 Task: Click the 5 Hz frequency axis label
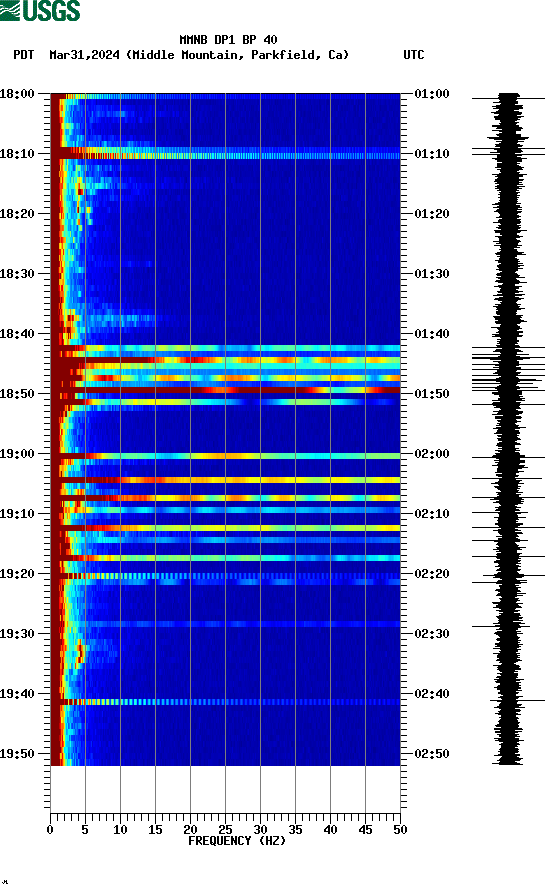coord(85,830)
